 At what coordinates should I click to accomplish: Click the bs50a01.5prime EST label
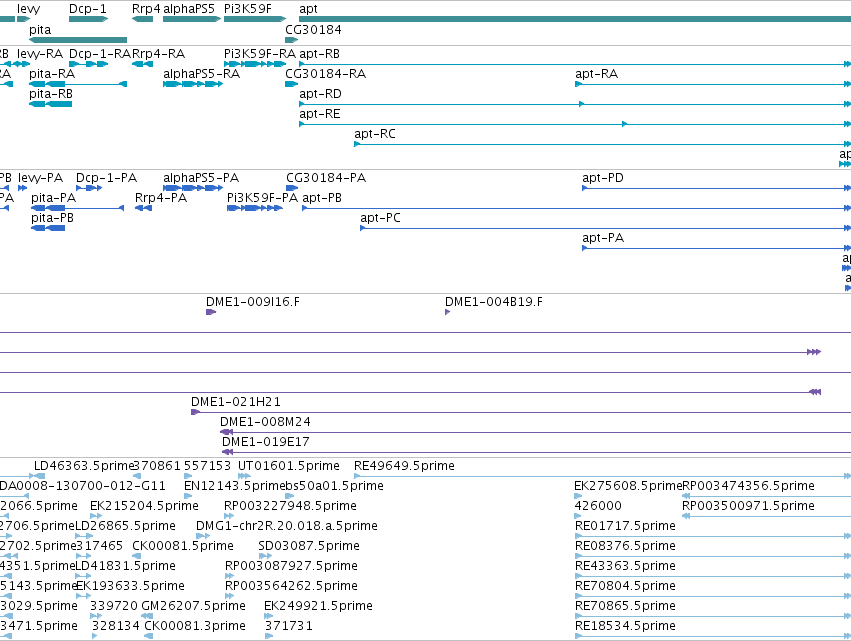[x=335, y=486]
